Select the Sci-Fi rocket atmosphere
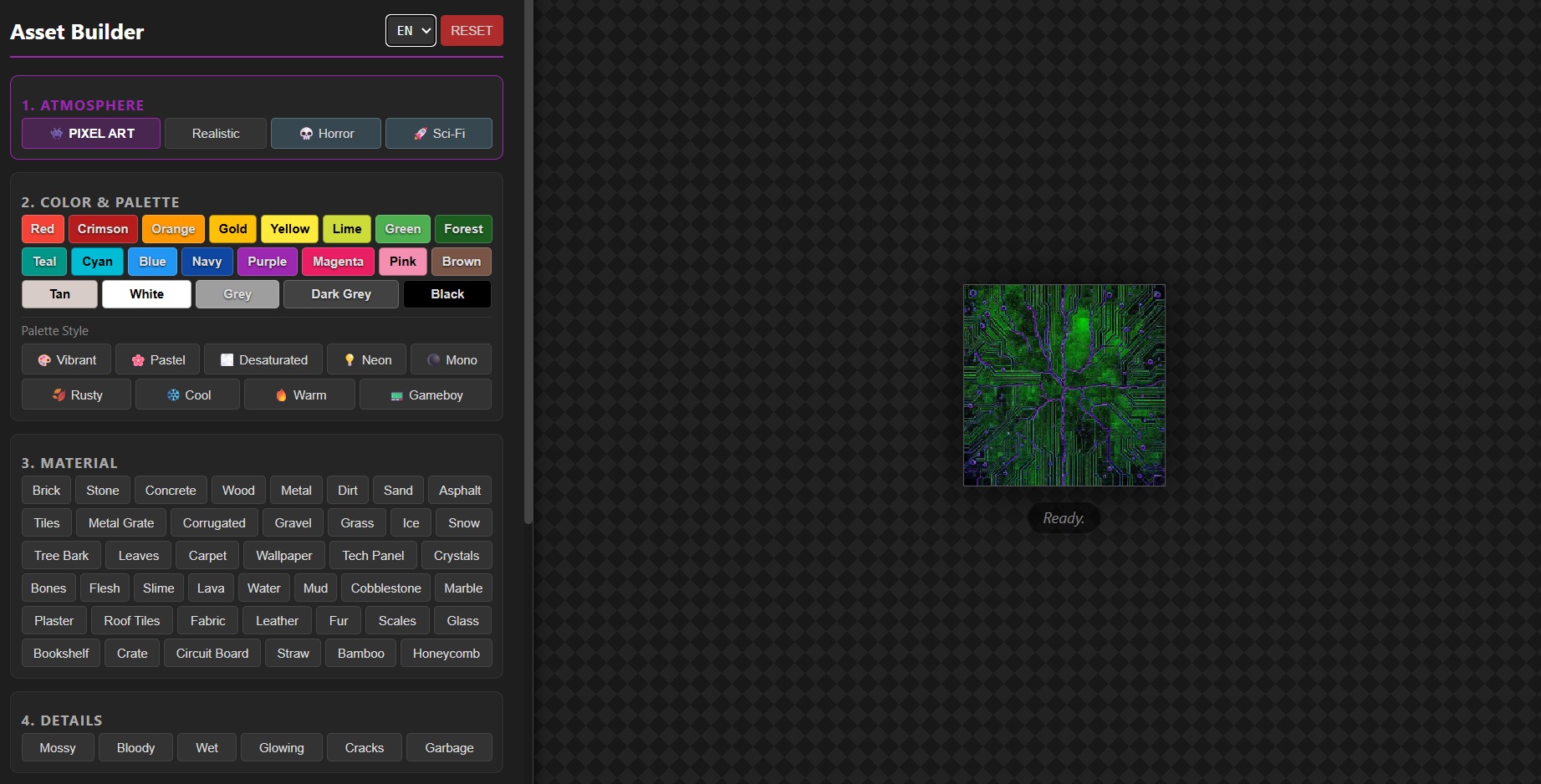This screenshot has height=784, width=1541. click(x=439, y=134)
